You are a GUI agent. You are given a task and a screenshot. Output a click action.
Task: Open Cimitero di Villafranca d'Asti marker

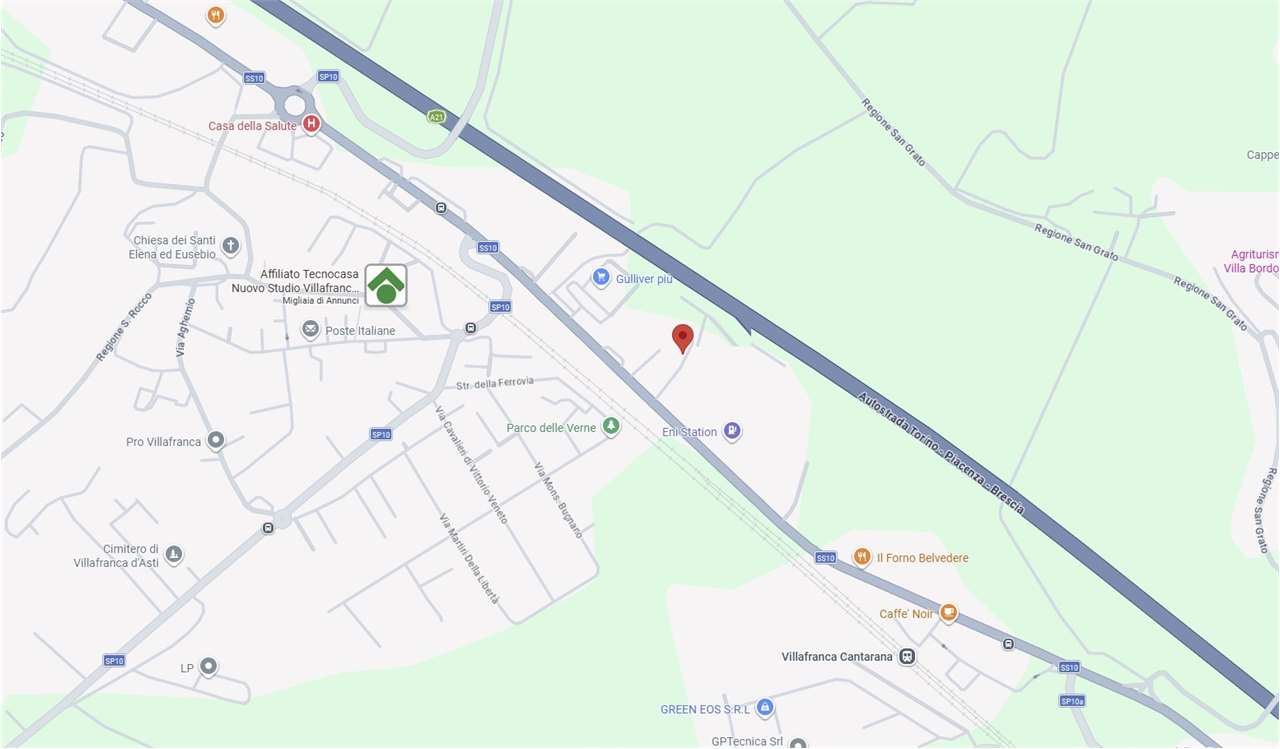(x=174, y=554)
